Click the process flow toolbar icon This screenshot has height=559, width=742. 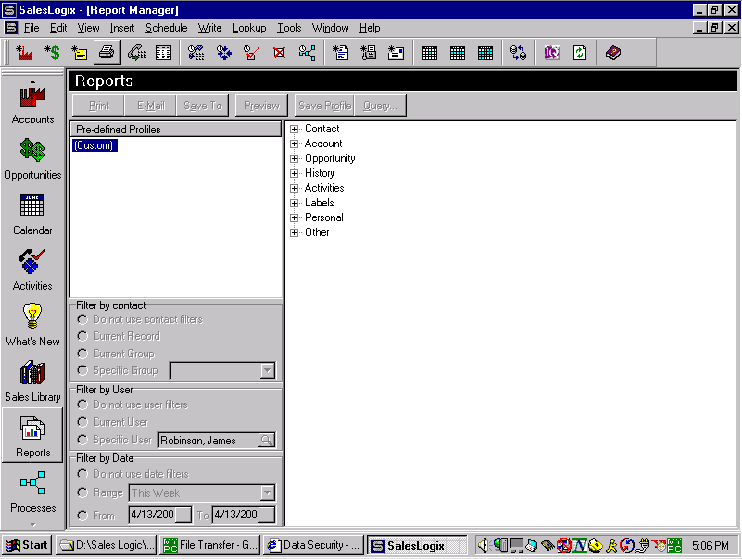click(307, 53)
